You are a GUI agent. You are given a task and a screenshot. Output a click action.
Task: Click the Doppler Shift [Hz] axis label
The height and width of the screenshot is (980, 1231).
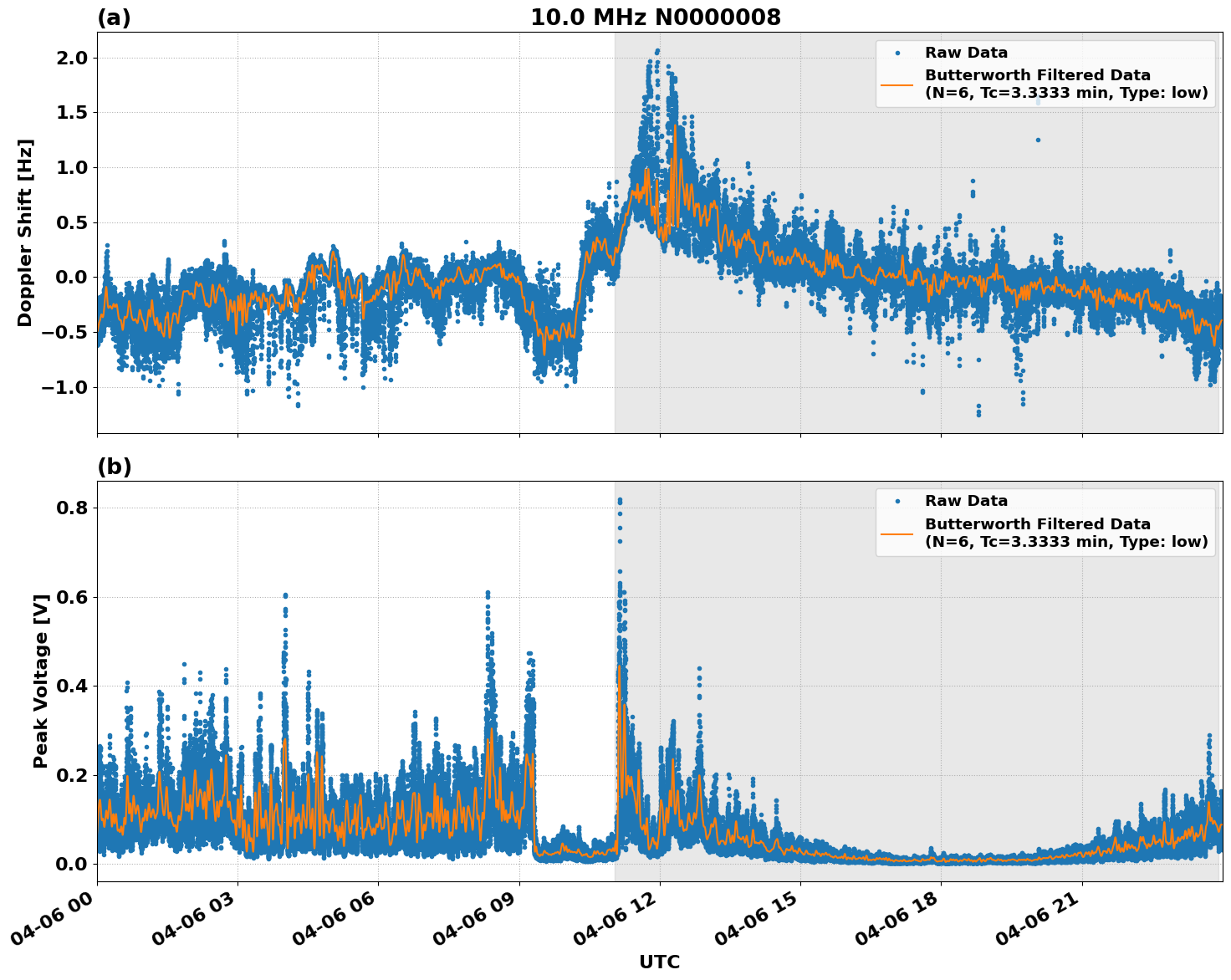25,227
